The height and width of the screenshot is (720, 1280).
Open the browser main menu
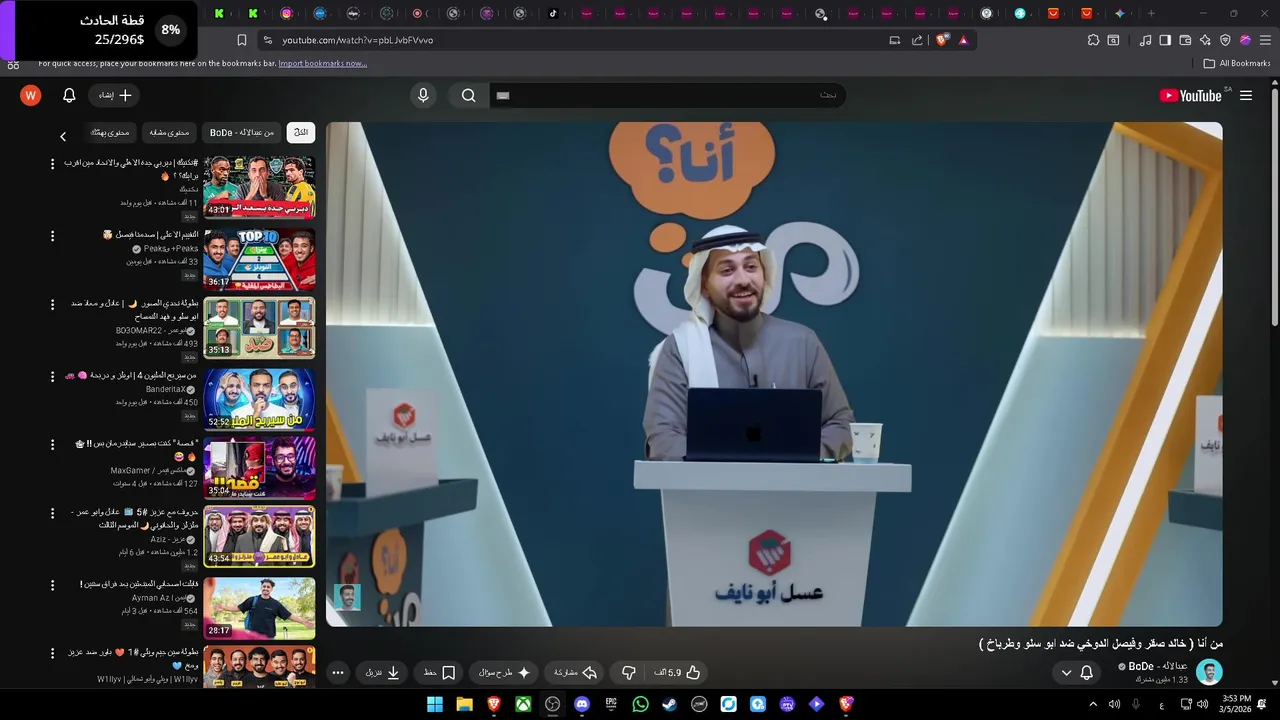[x=1265, y=40]
